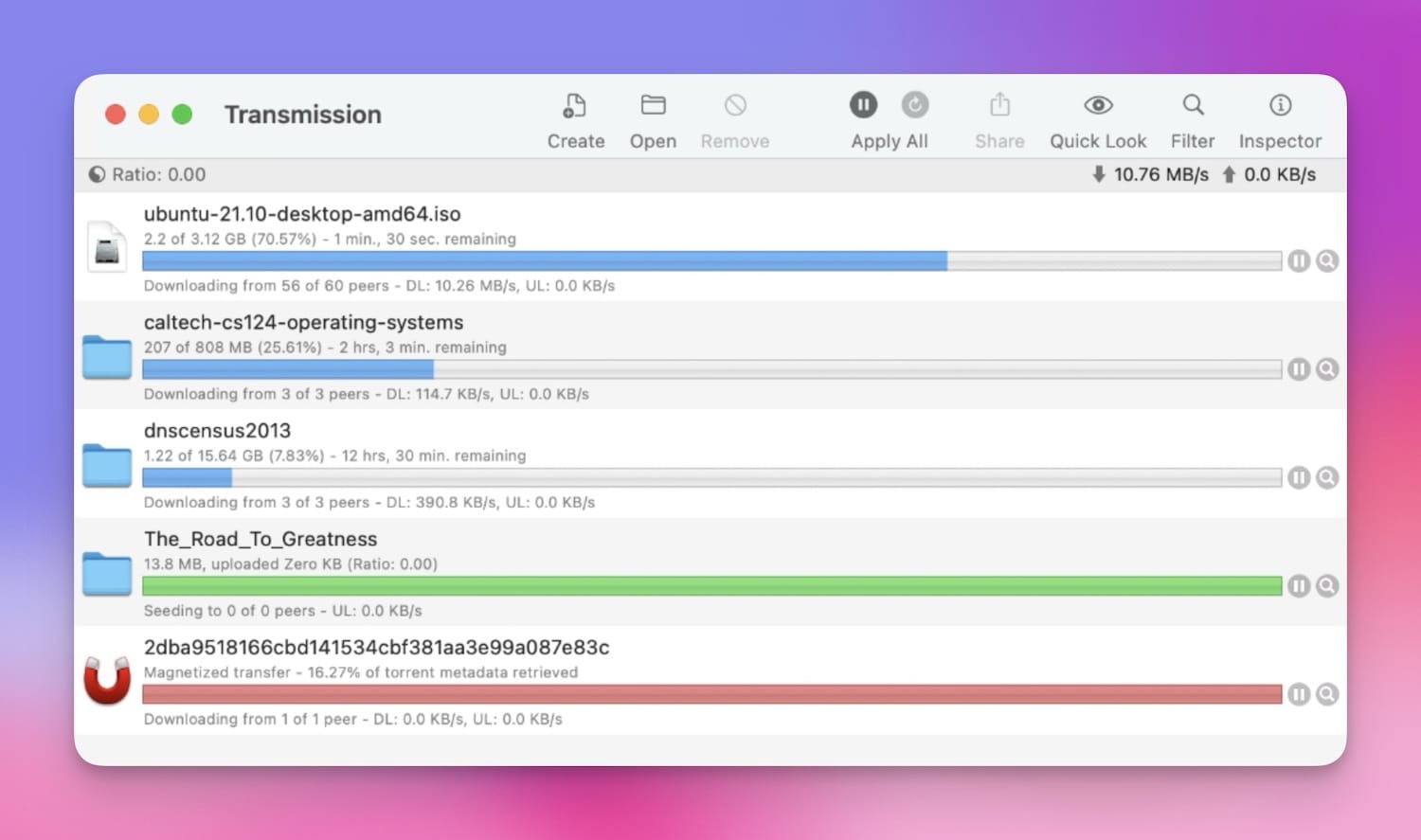Resume all transfers with Apply All resume icon
This screenshot has width=1421, height=840.
(914, 104)
